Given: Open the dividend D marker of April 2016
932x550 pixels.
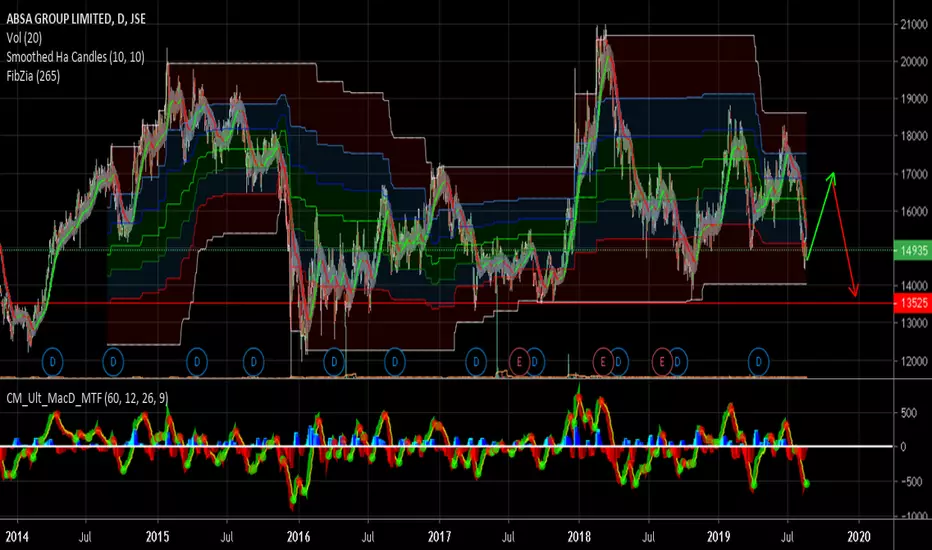Looking at the screenshot, I should [334, 362].
